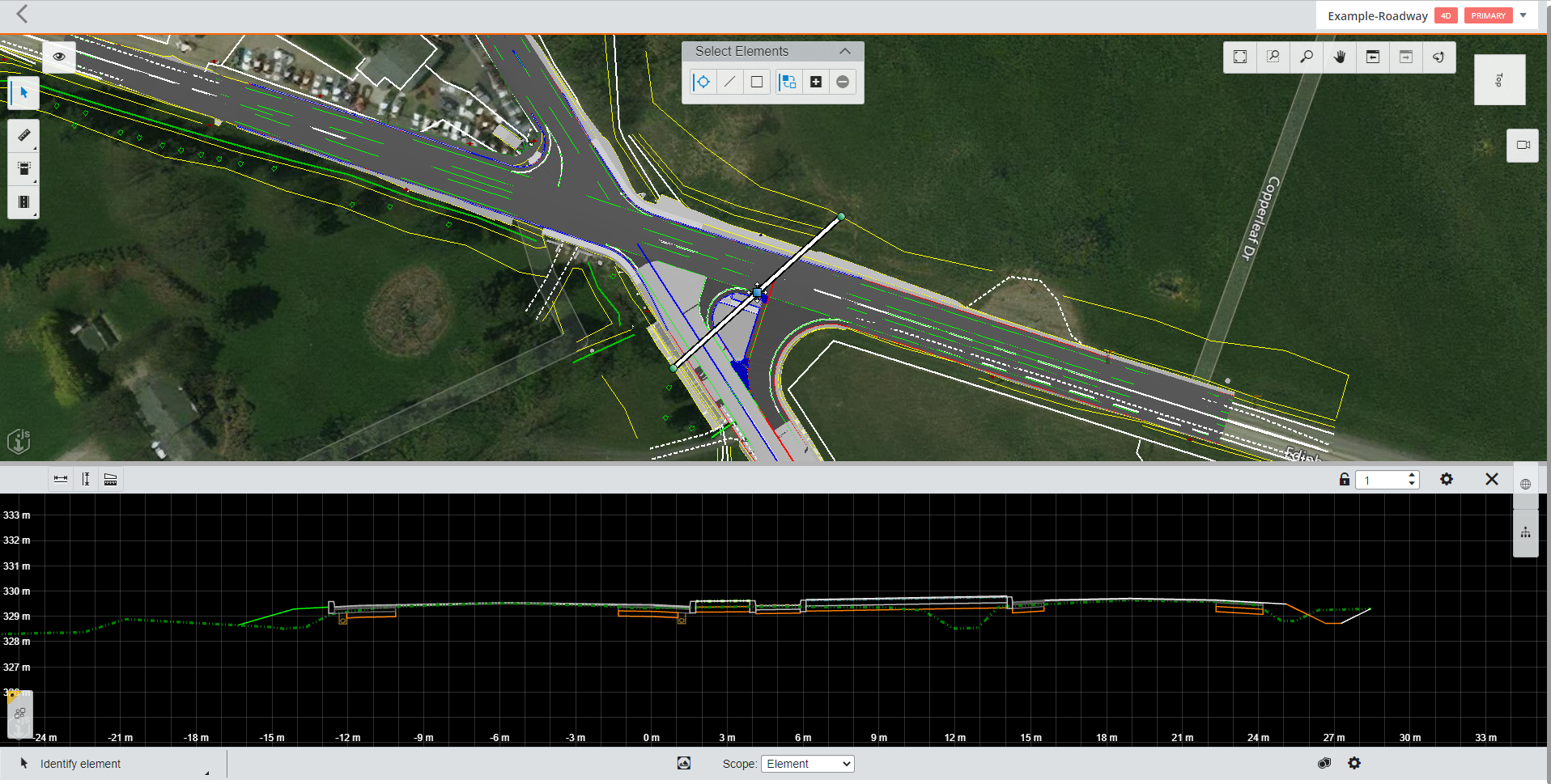Activate the Fit View tool
Image resolution: width=1551 pixels, height=784 pixels.
1239,57
